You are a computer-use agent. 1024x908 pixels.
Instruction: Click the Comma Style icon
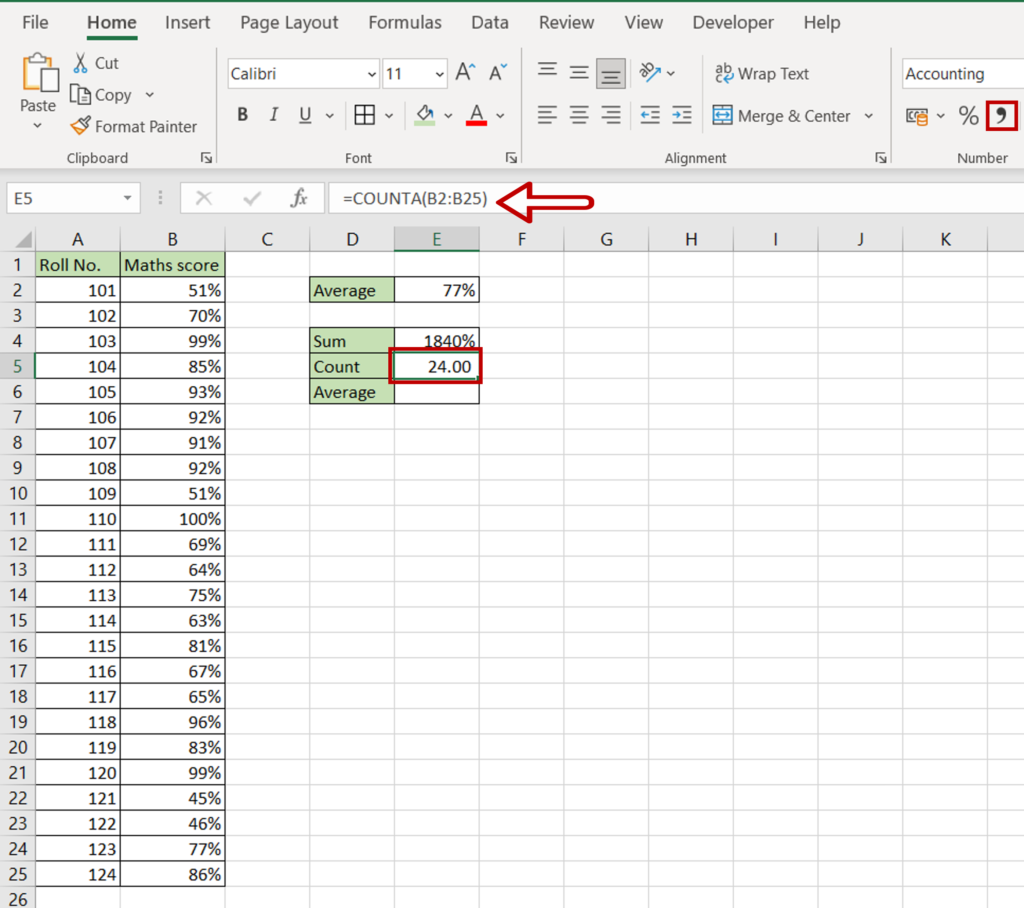pyautogui.click(x=1003, y=115)
